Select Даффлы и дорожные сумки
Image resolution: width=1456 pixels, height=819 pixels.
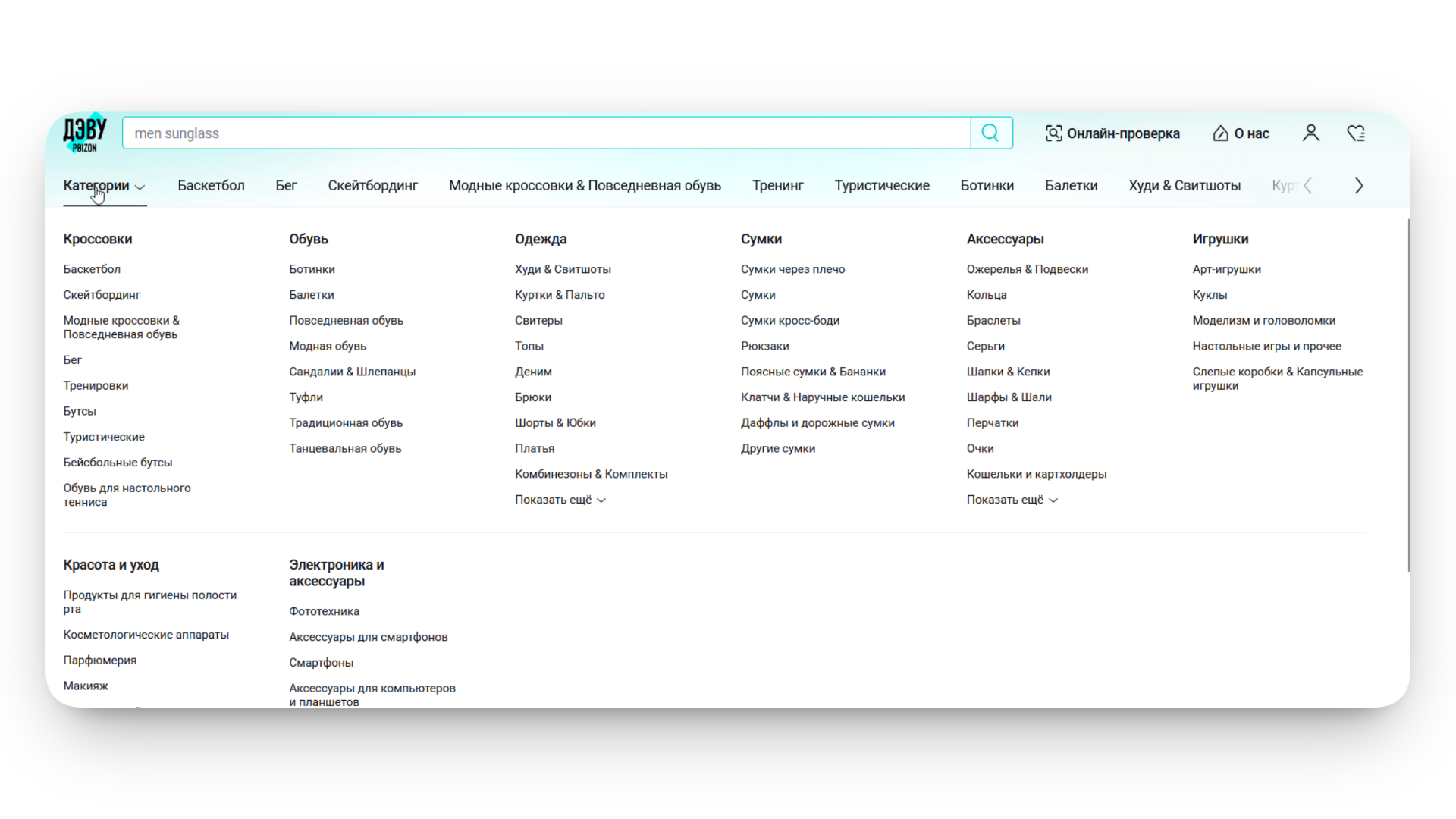click(x=817, y=423)
